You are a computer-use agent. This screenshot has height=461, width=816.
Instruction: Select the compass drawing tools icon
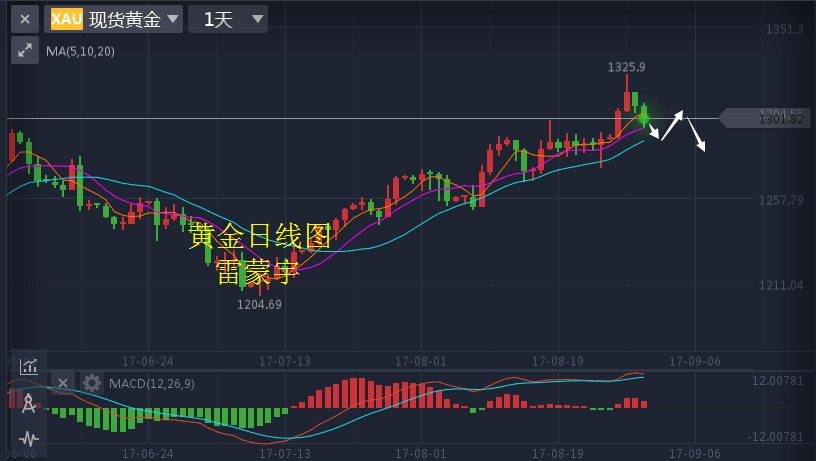(29, 403)
